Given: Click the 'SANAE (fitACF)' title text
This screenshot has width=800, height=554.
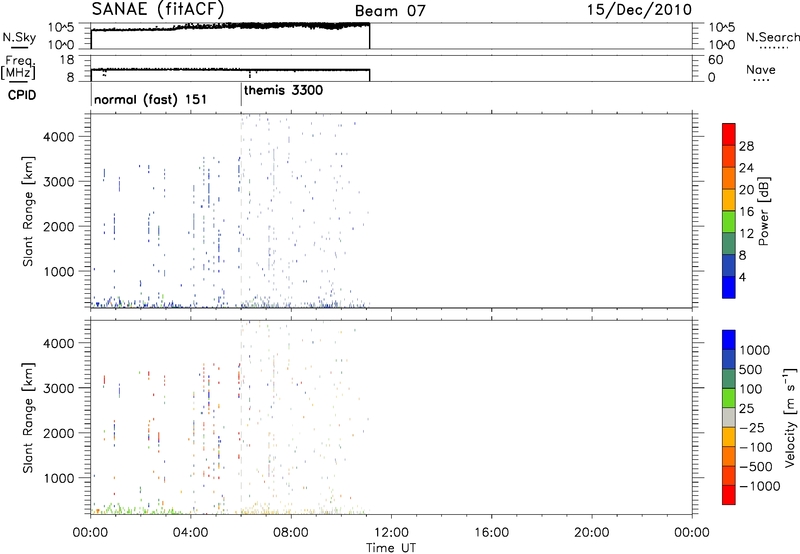Looking at the screenshot, I should point(158,9).
